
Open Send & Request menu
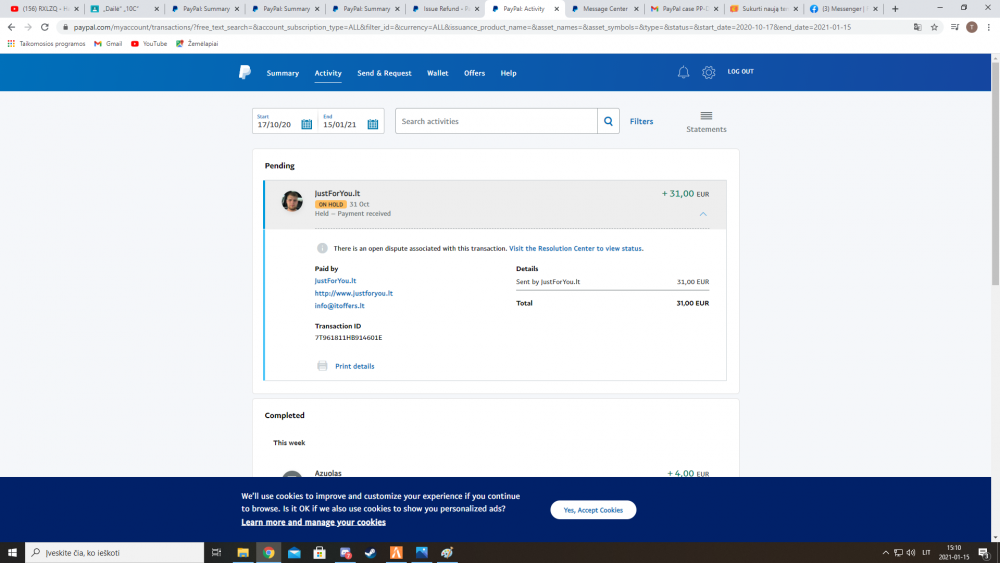tap(384, 73)
